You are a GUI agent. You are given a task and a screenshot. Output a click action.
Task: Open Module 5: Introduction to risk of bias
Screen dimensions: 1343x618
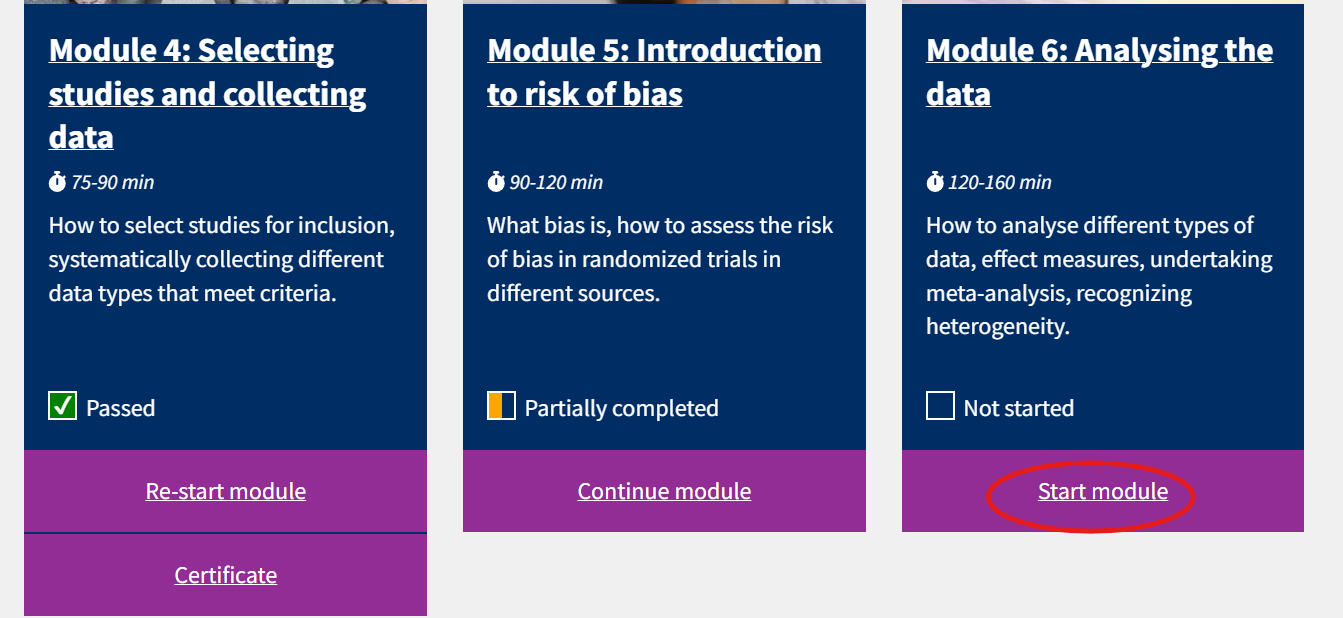point(655,72)
